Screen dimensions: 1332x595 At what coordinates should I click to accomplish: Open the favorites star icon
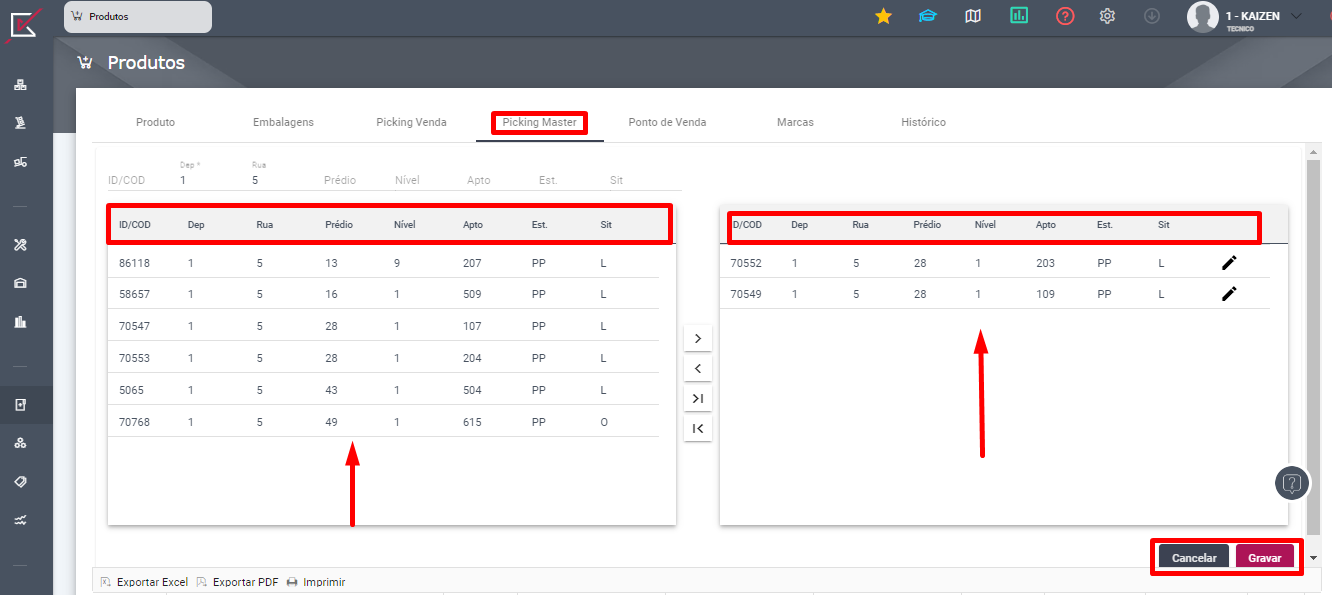[883, 16]
